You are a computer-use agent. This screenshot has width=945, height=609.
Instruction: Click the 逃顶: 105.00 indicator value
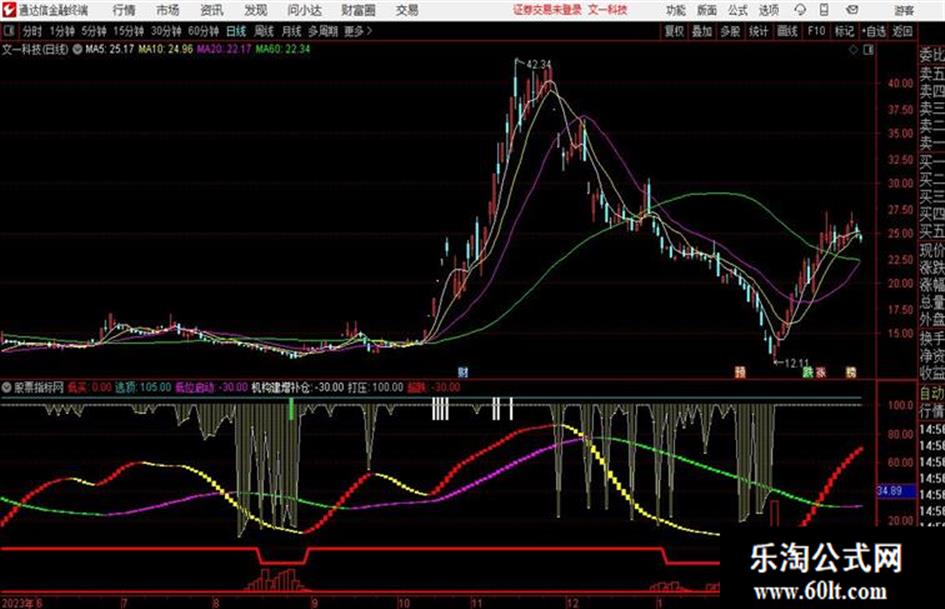point(143,388)
